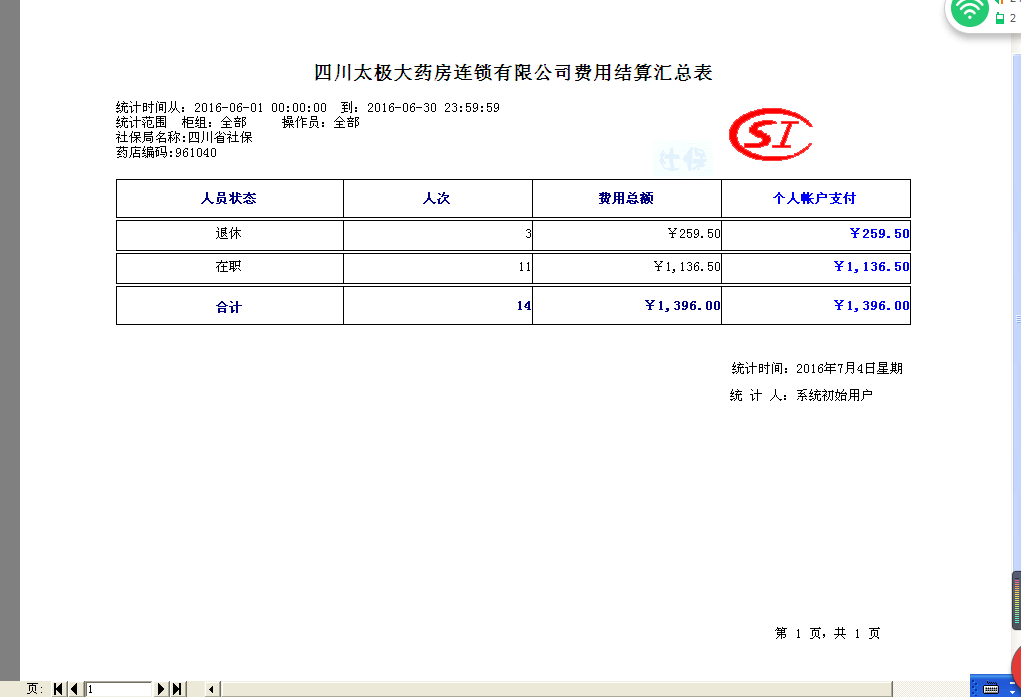Click the 退休 row label
The image size is (1021, 697).
click(229, 233)
